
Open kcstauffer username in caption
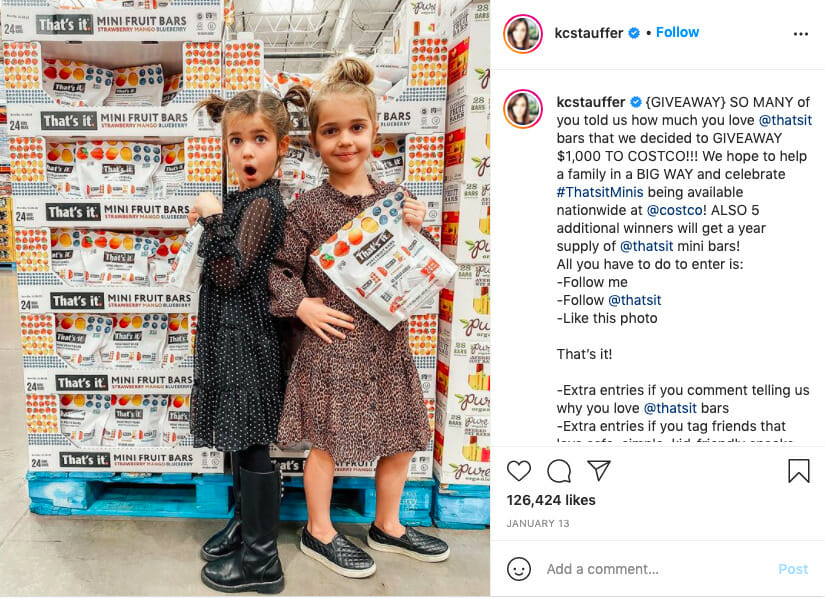click(x=590, y=102)
